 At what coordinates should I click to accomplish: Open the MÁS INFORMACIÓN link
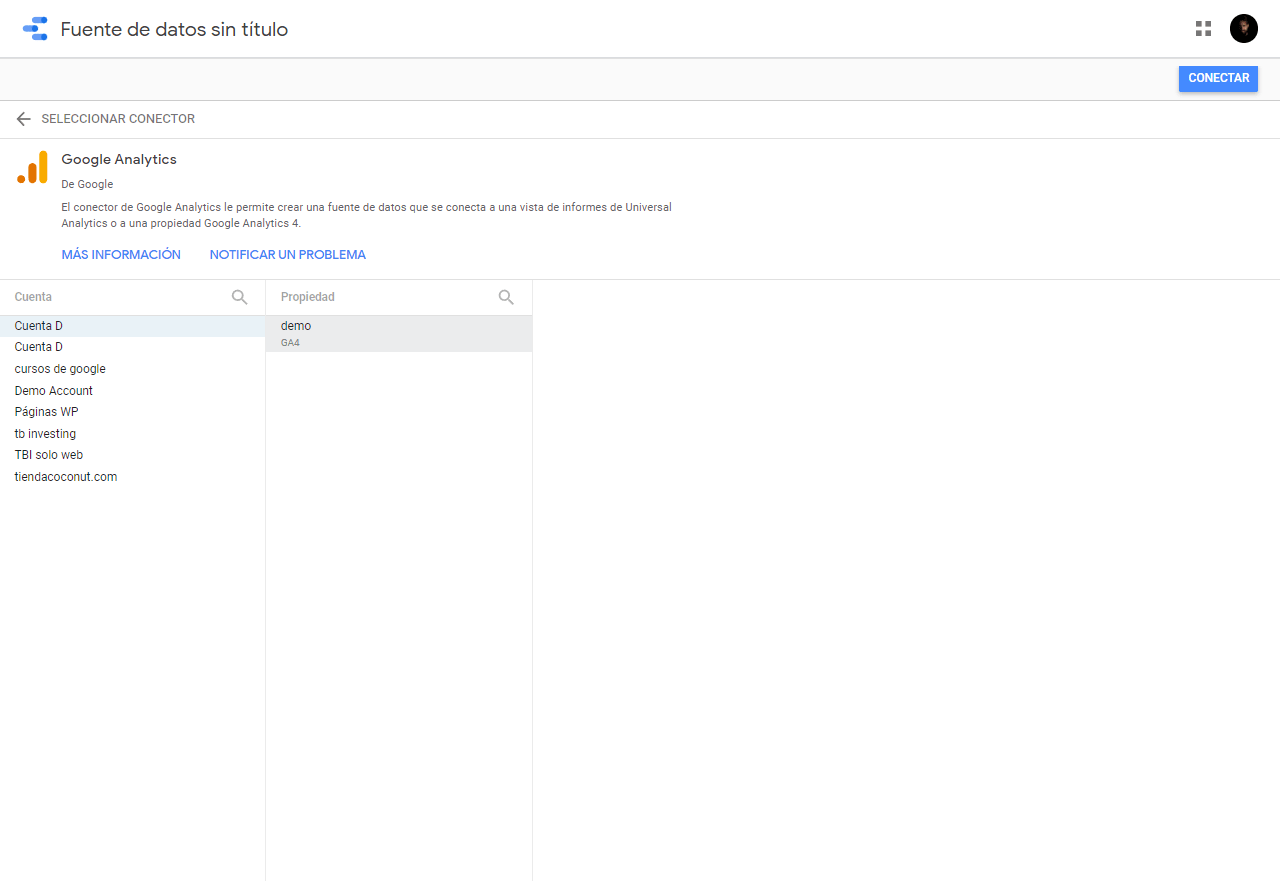[121, 255]
